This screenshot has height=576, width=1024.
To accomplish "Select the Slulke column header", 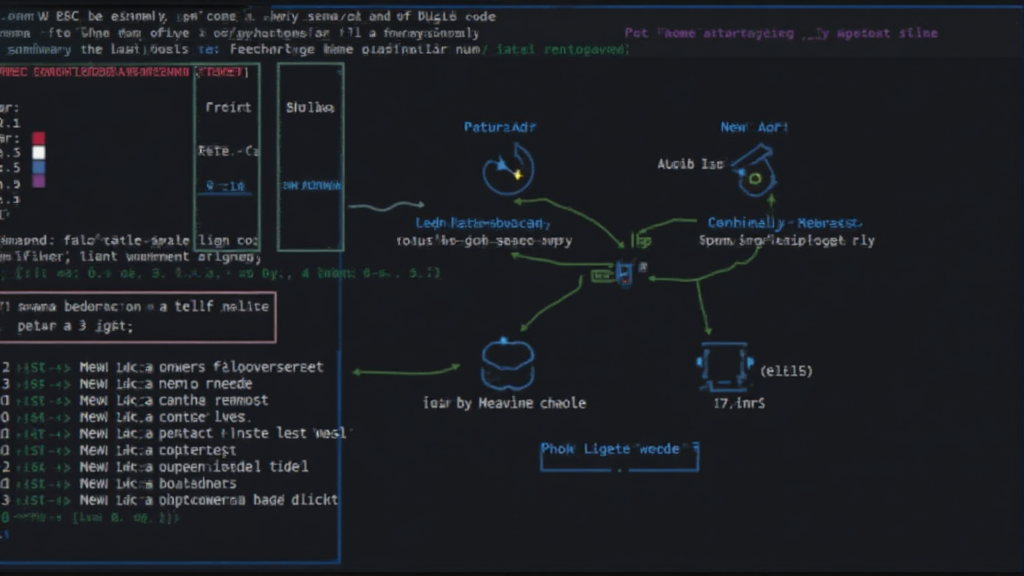I will 310,107.
